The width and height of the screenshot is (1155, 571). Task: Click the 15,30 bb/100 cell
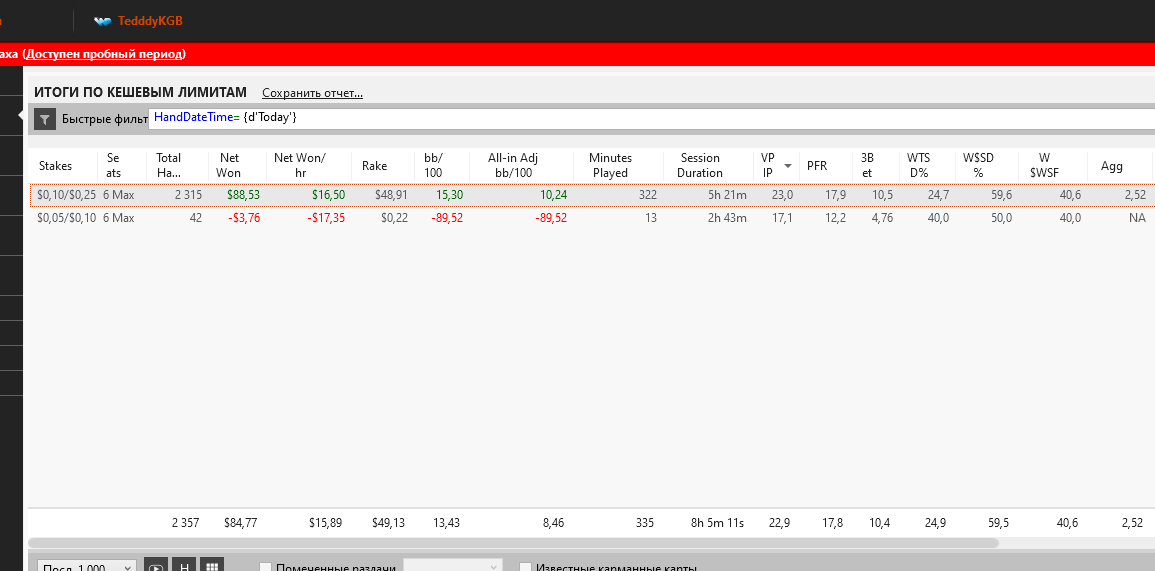point(449,195)
